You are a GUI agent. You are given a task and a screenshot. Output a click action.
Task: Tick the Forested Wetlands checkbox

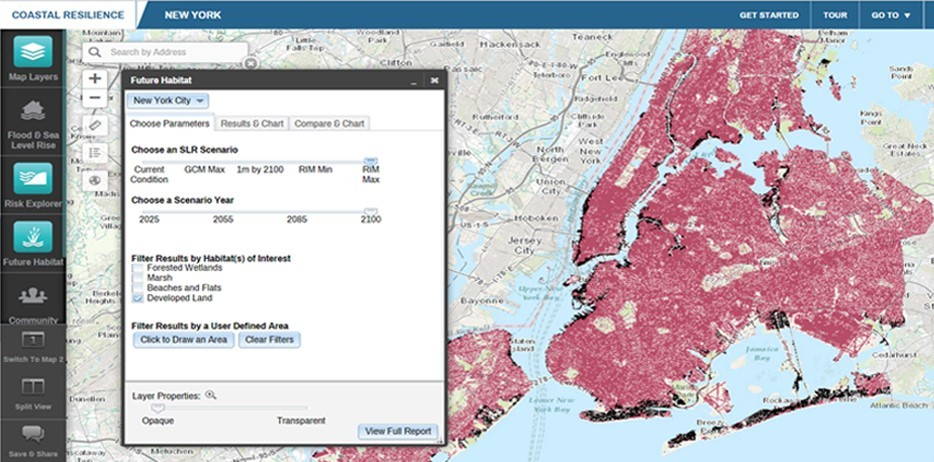(138, 269)
